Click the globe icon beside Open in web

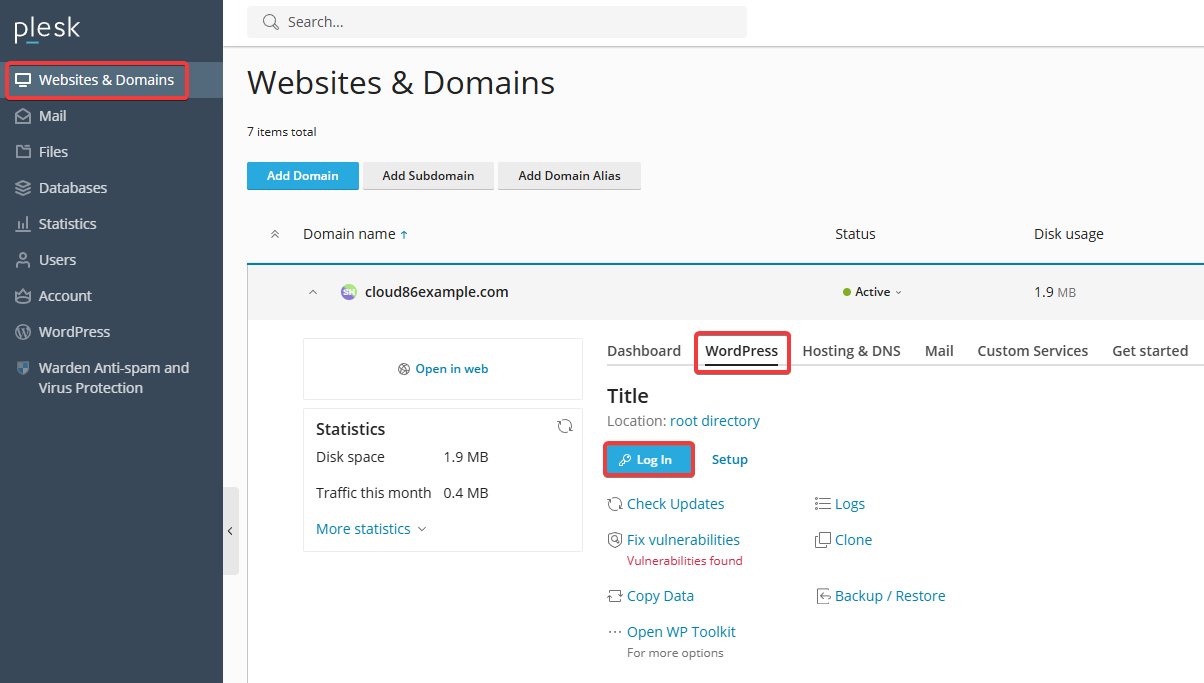point(404,369)
